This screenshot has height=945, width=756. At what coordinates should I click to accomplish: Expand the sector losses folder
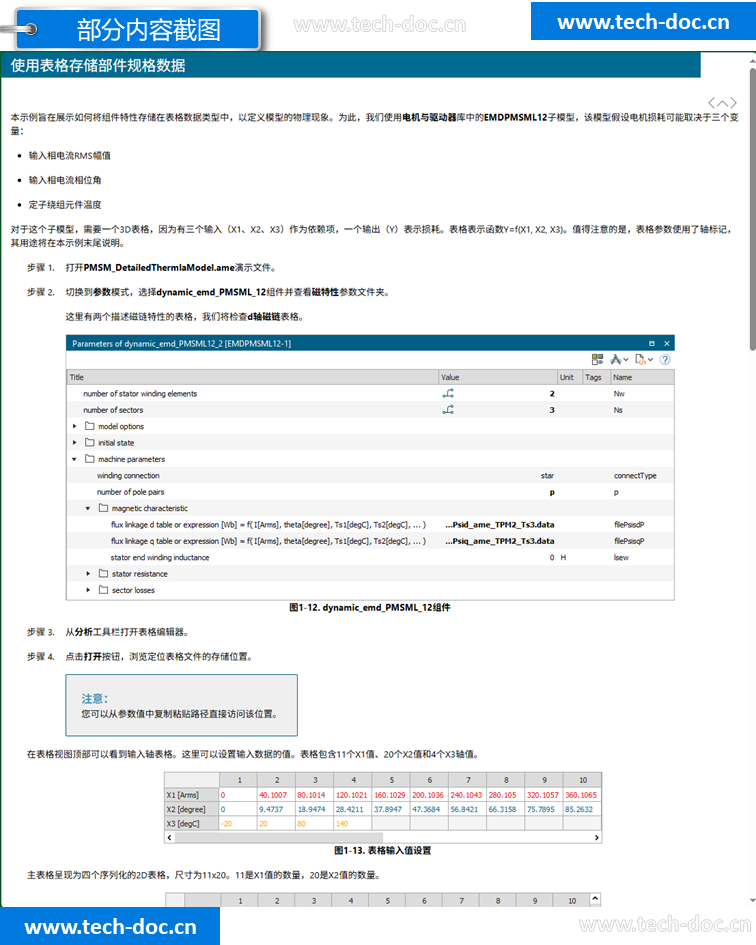pos(88,590)
